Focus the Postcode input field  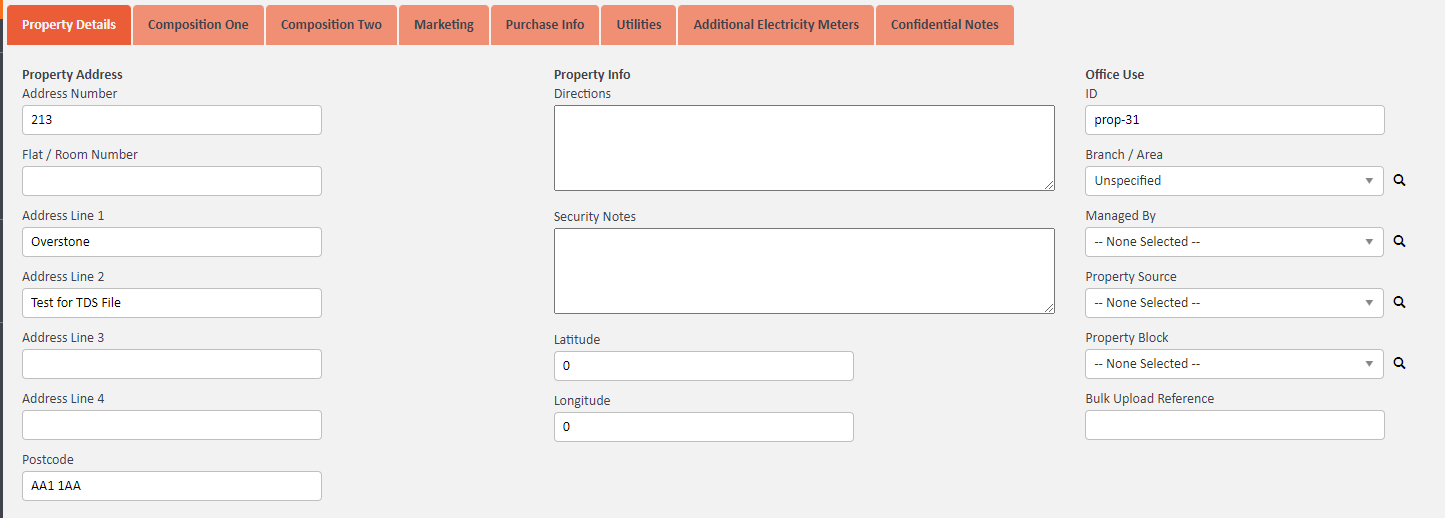[172, 486]
